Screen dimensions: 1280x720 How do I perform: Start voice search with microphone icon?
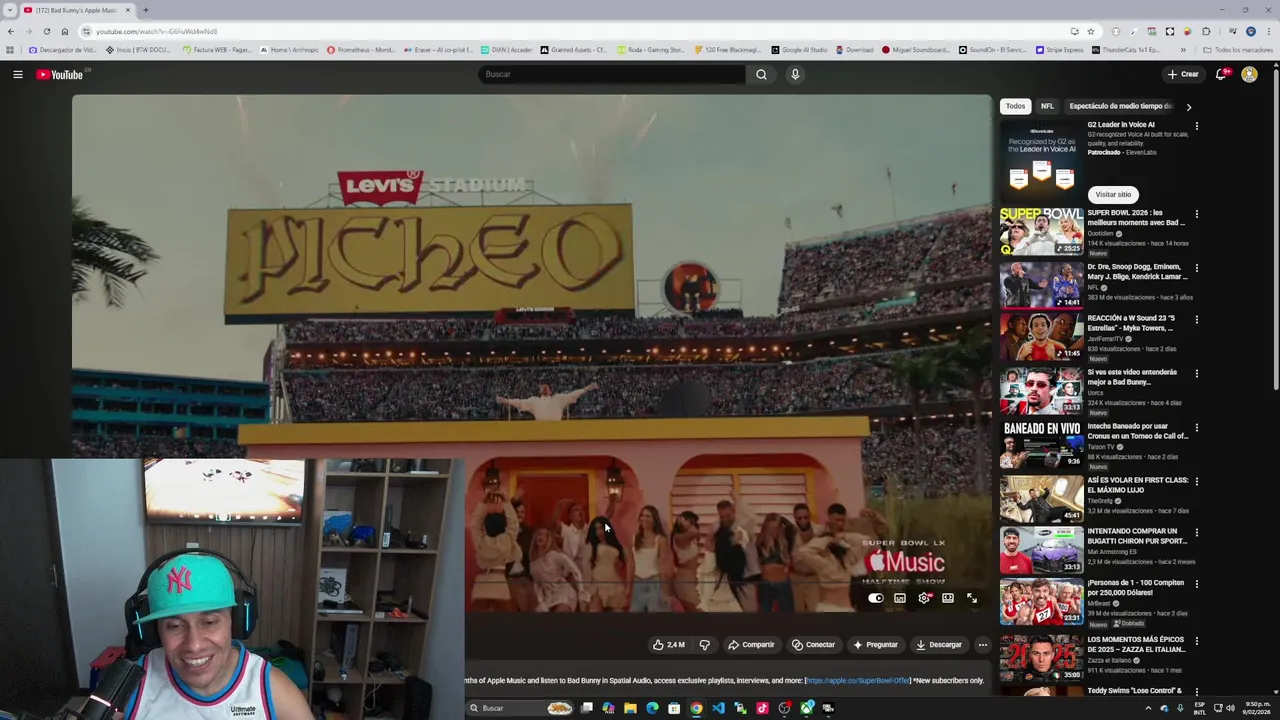pos(795,74)
